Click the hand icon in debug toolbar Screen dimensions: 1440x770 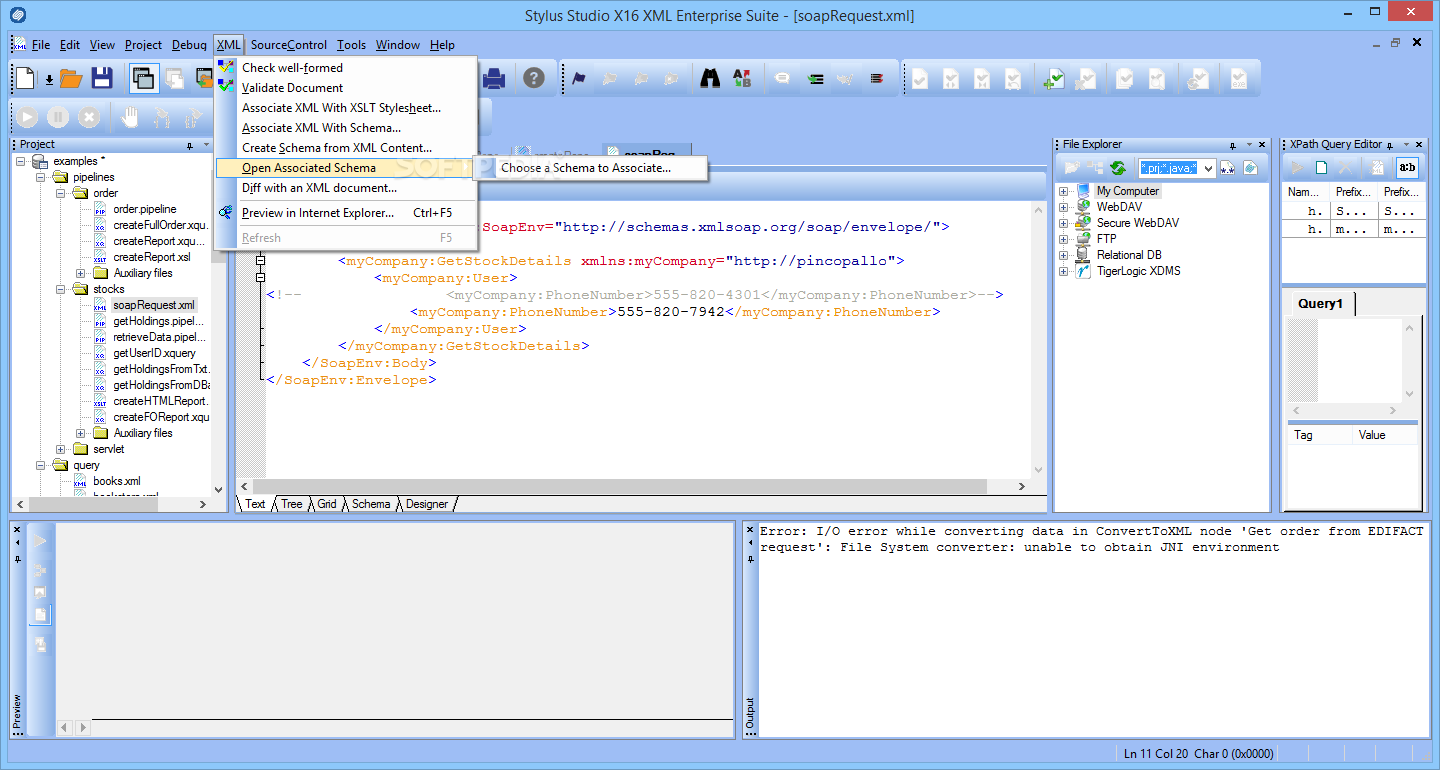130,117
